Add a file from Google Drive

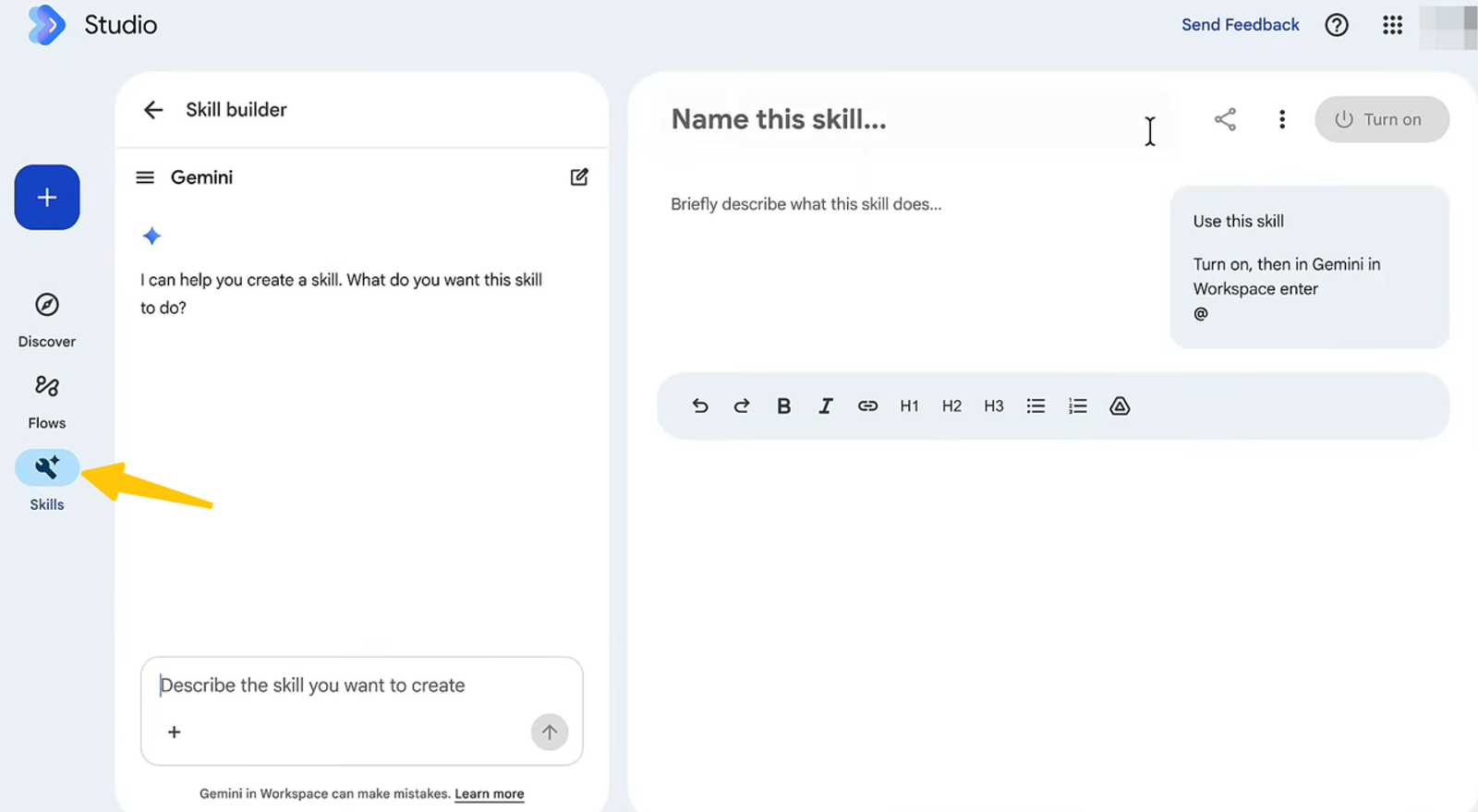(x=1120, y=406)
